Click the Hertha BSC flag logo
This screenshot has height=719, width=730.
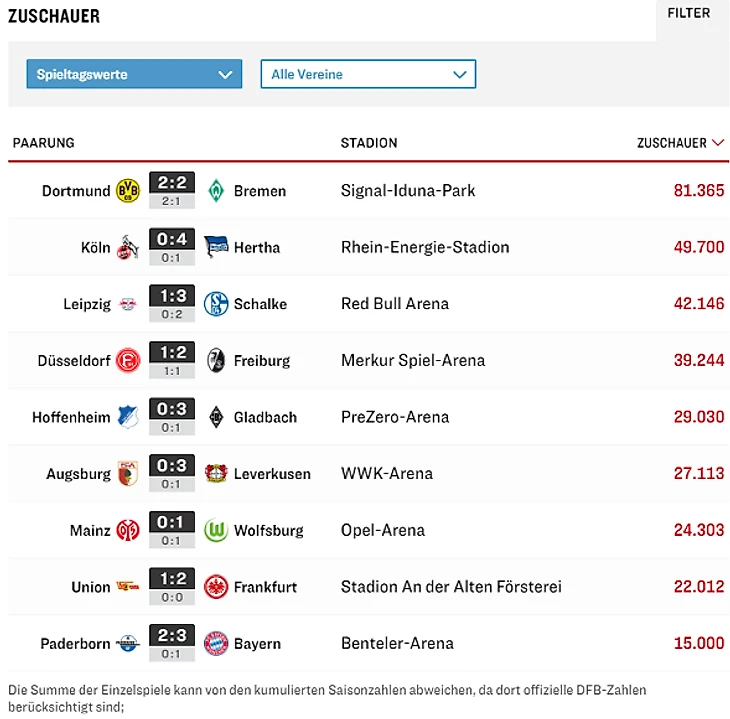point(216,247)
